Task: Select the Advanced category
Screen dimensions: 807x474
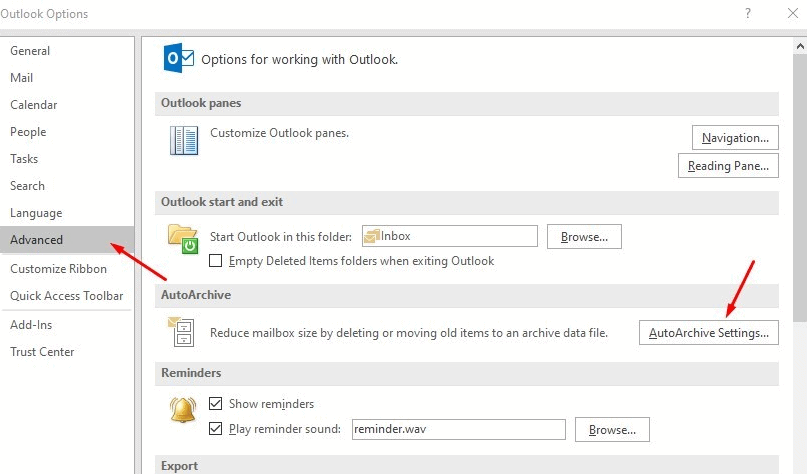Action: (67, 240)
